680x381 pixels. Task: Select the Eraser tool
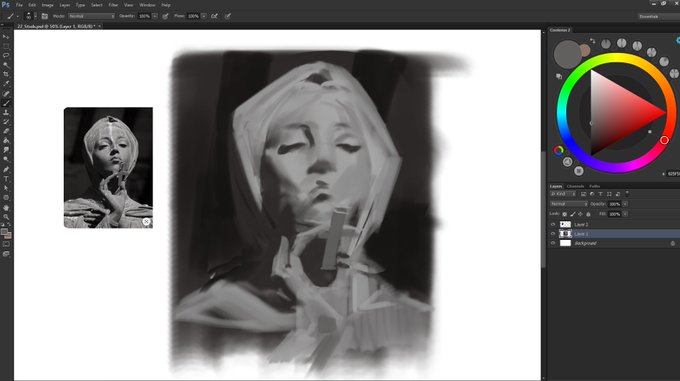[x=6, y=131]
